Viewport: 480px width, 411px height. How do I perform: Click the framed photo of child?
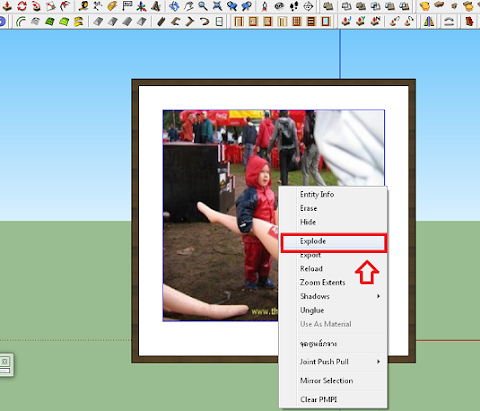[220, 215]
